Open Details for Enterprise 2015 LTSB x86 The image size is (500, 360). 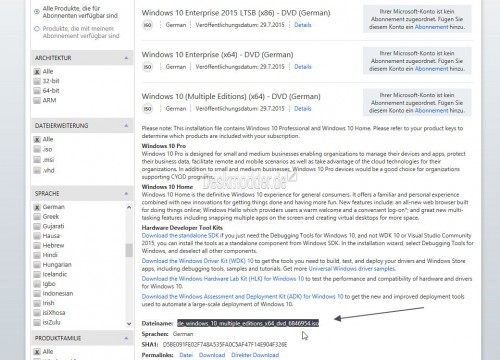pos(303,25)
